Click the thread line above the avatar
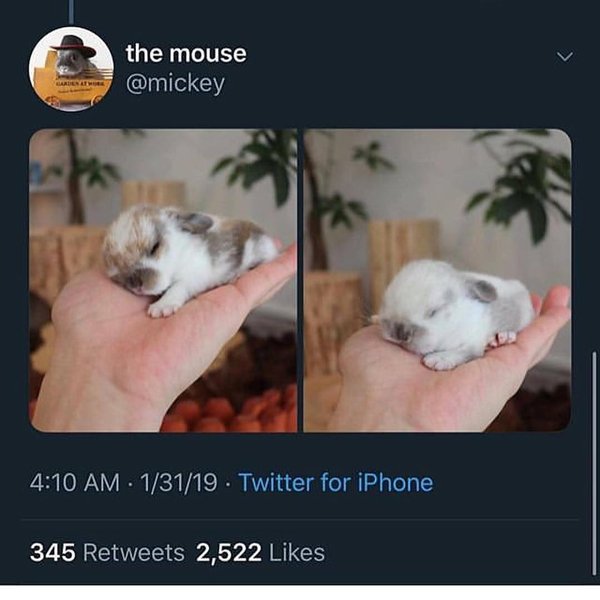The width and height of the screenshot is (600, 600). (x=71, y=10)
